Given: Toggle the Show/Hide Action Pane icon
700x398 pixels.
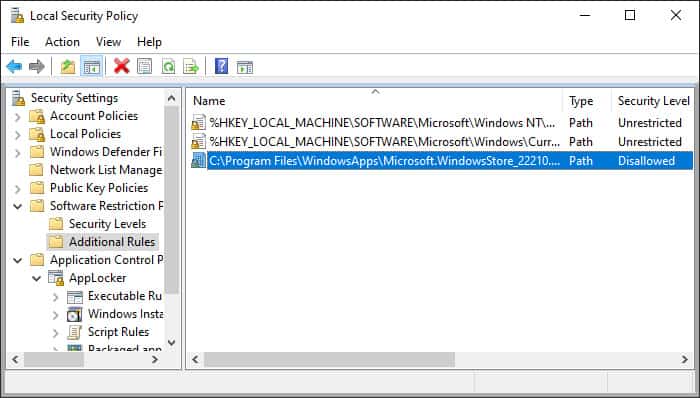Looking at the screenshot, I should coord(245,67).
